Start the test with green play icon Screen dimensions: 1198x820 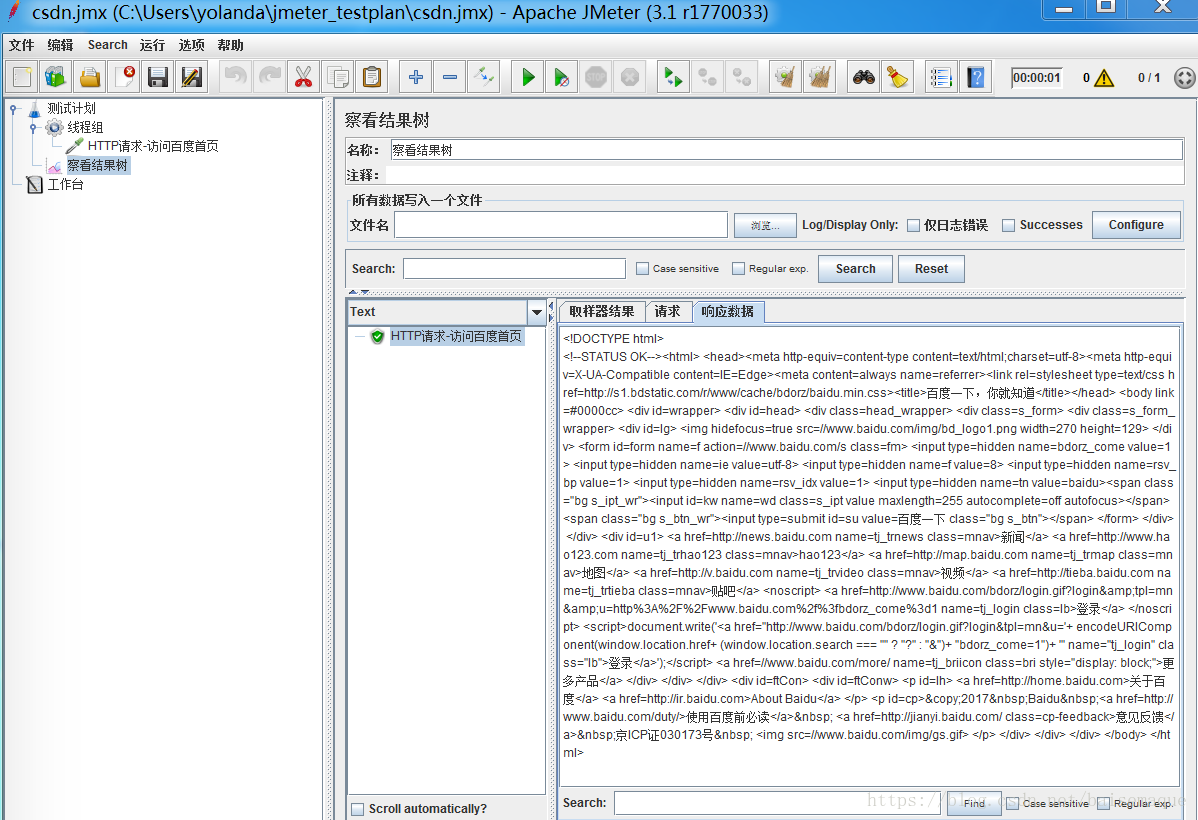(x=527, y=77)
